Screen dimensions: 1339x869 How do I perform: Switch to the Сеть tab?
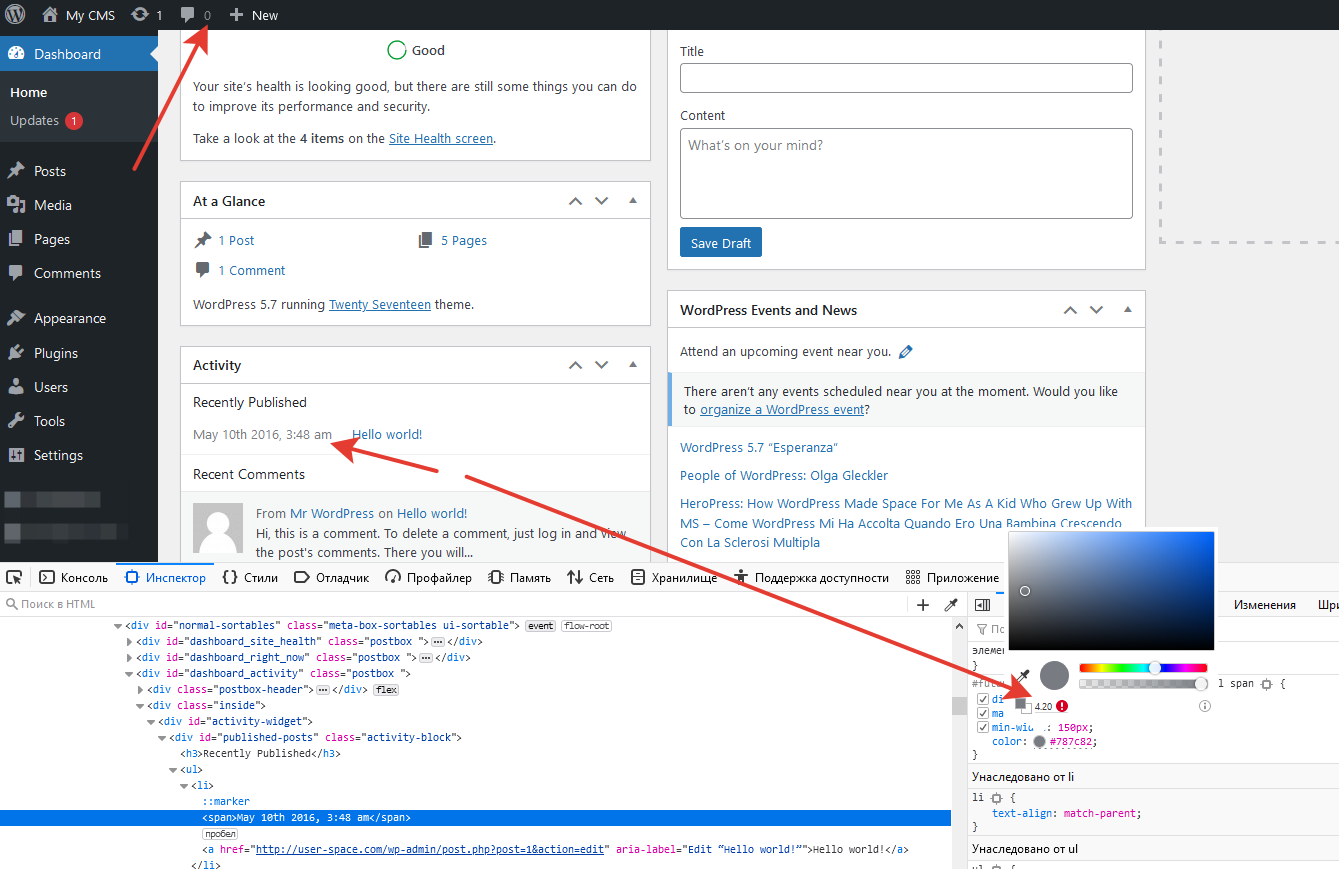tap(590, 577)
